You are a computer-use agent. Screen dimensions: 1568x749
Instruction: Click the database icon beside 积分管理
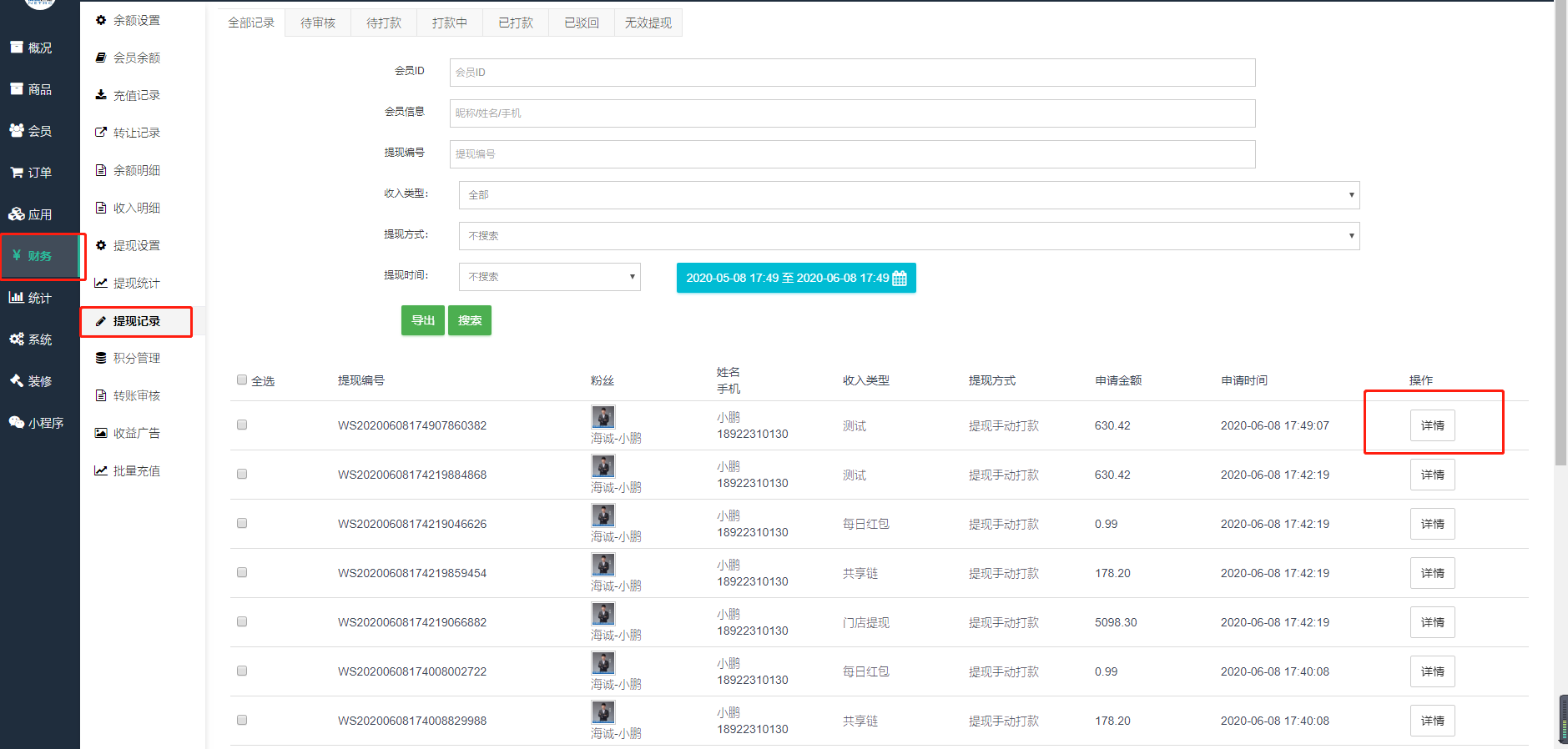(x=101, y=358)
